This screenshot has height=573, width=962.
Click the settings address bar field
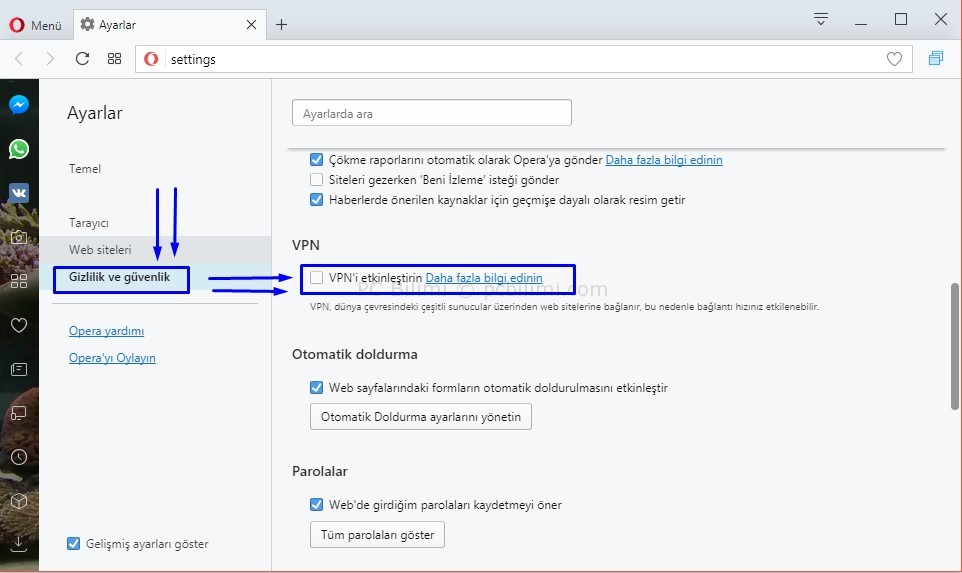523,59
